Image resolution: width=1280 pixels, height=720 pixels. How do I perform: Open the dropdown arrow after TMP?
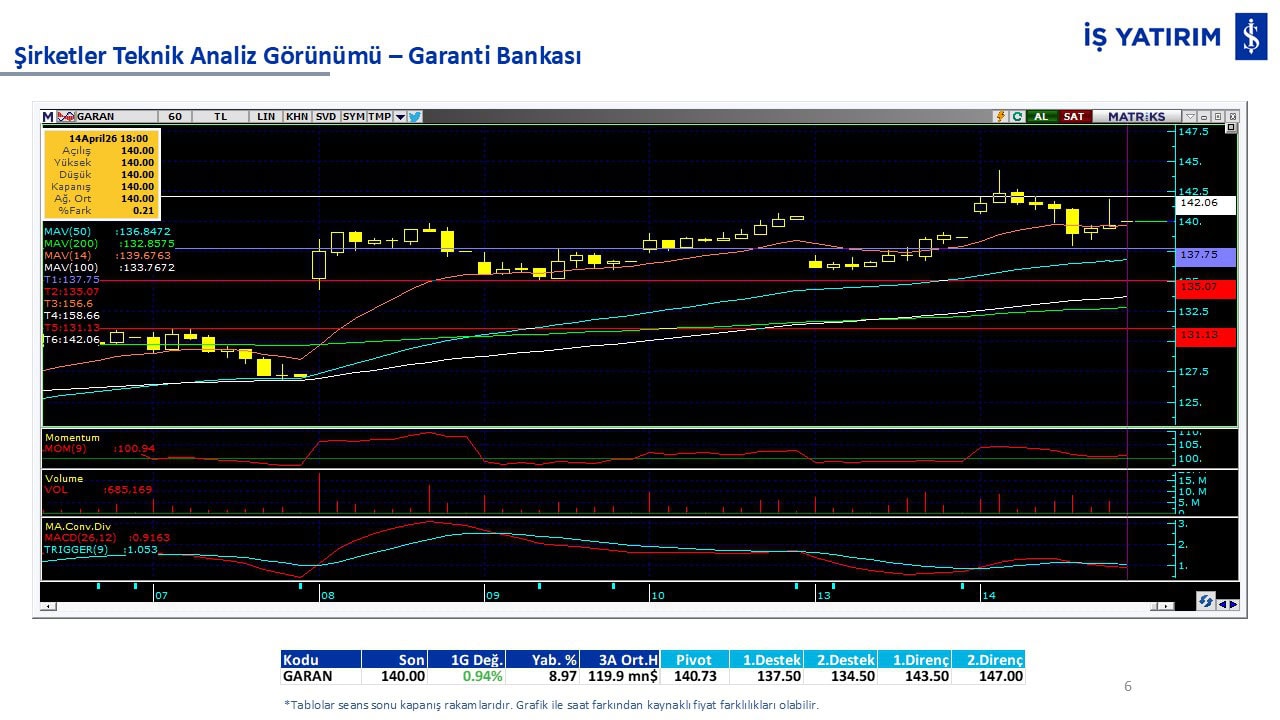400,117
